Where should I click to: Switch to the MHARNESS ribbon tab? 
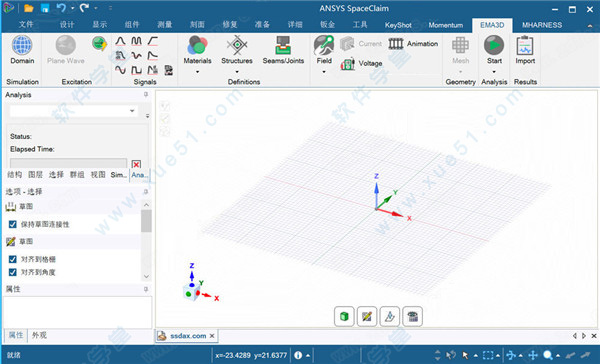pos(542,25)
